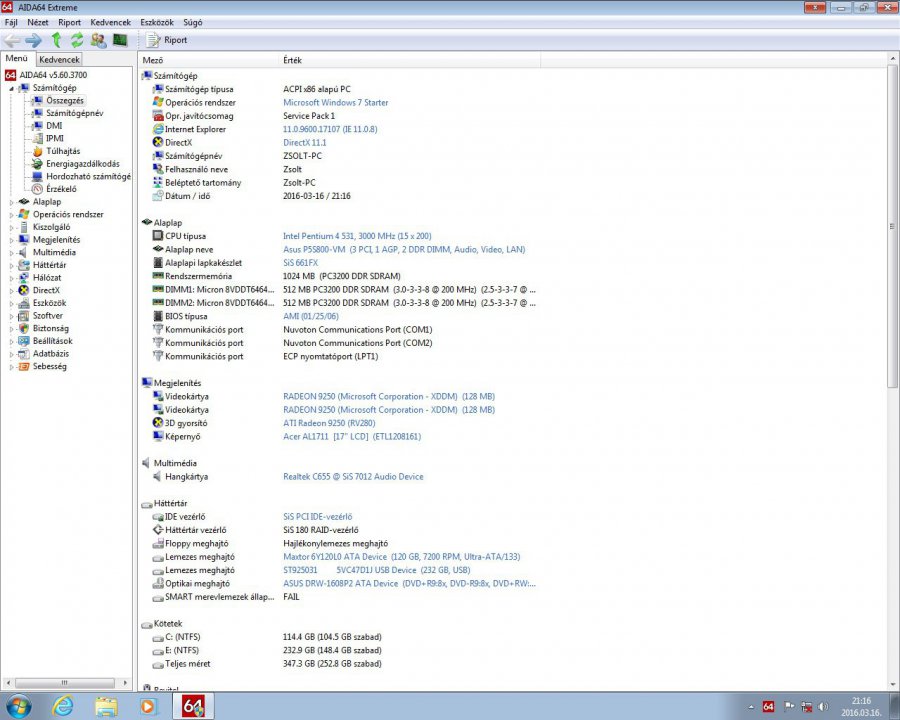Viewport: 900px width, 720px height.
Task: Click the volume speaker tray icon
Action: tap(824, 707)
